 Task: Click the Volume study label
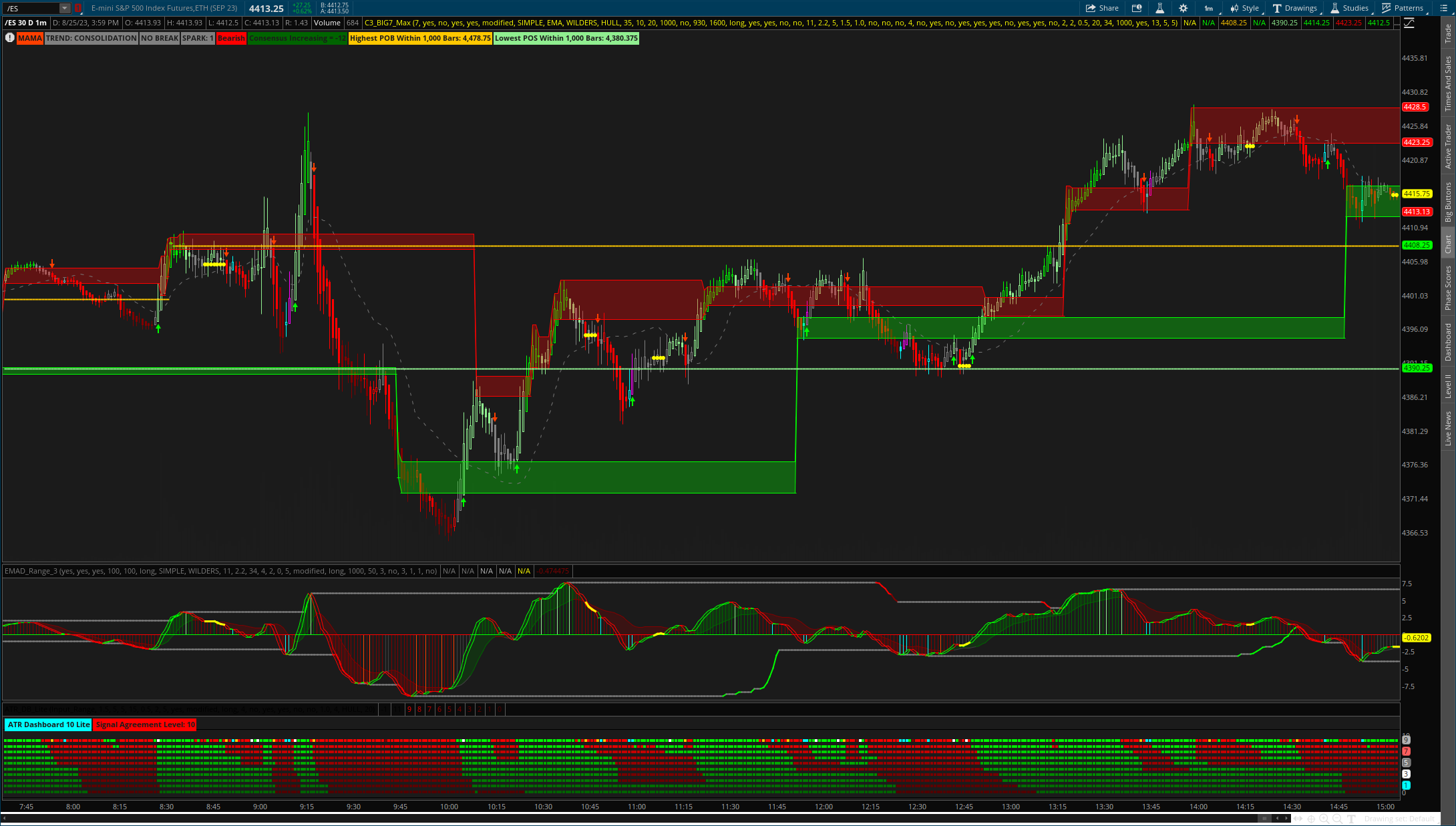[x=327, y=23]
